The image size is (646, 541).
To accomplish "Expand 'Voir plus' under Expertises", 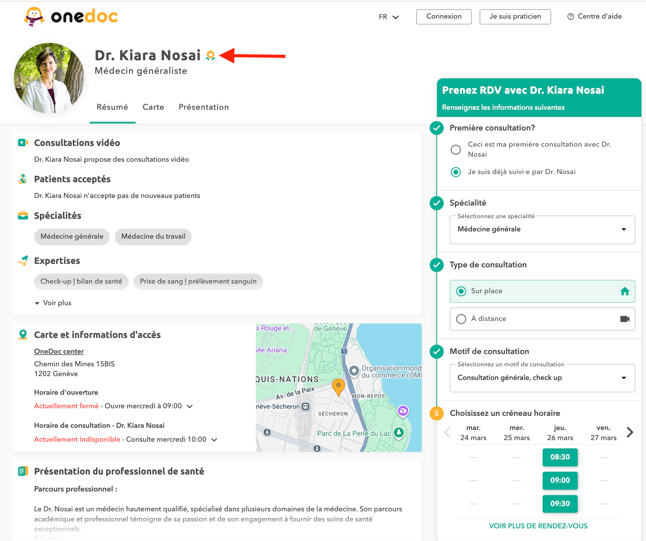I will pos(53,303).
